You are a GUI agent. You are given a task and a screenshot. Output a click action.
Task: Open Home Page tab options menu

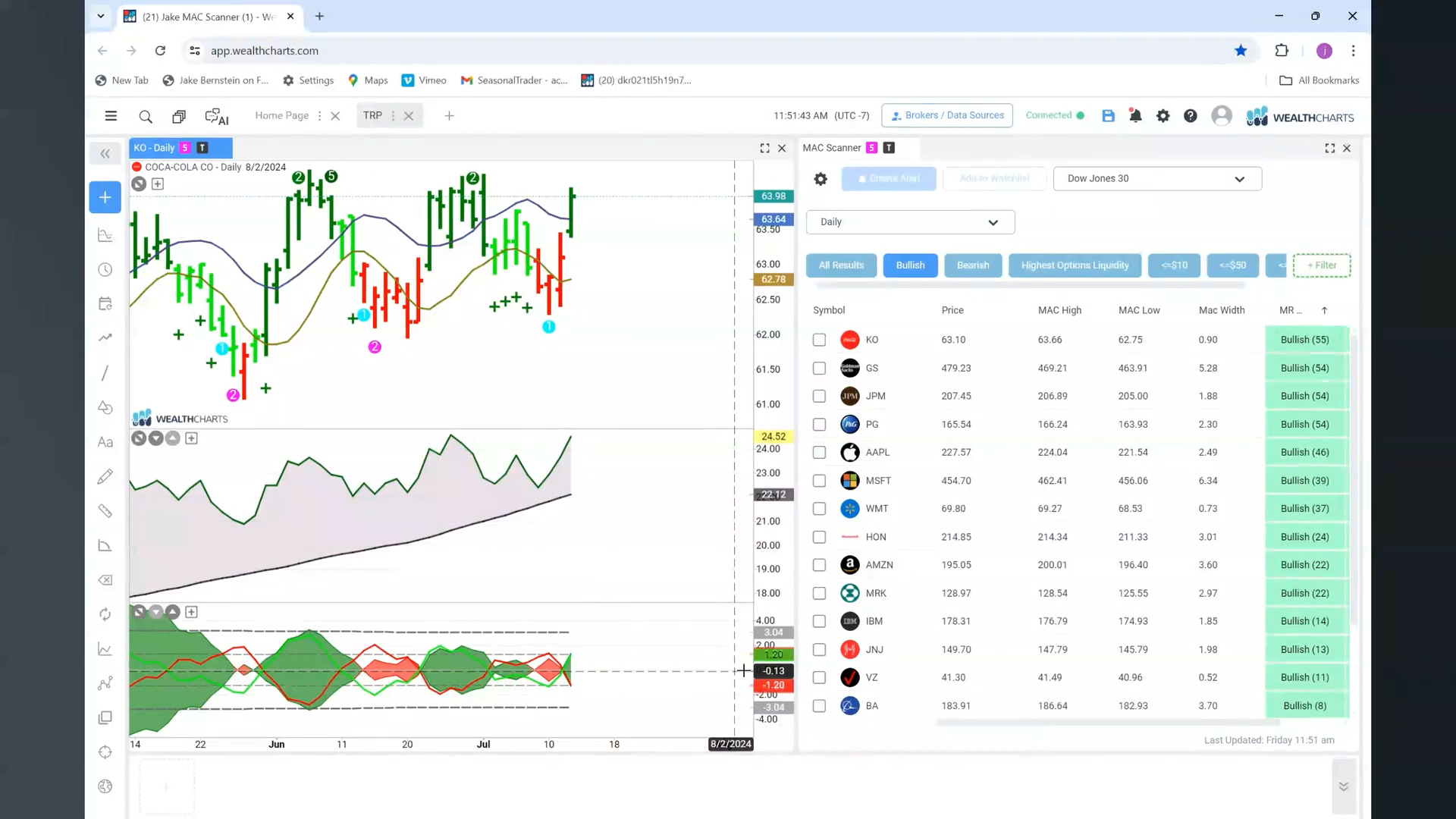pos(319,116)
